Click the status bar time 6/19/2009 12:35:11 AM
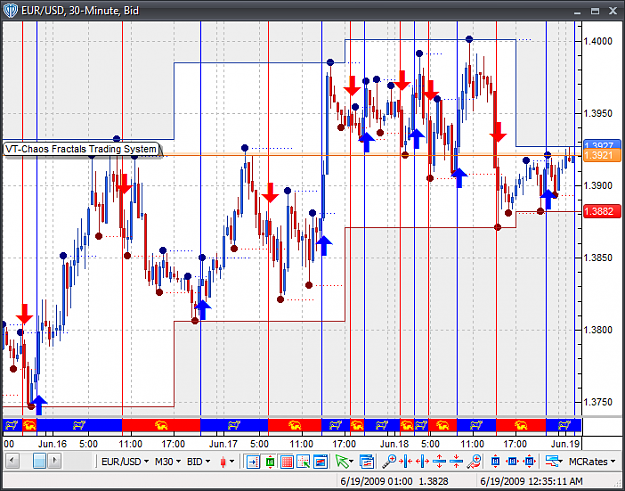 (531, 481)
